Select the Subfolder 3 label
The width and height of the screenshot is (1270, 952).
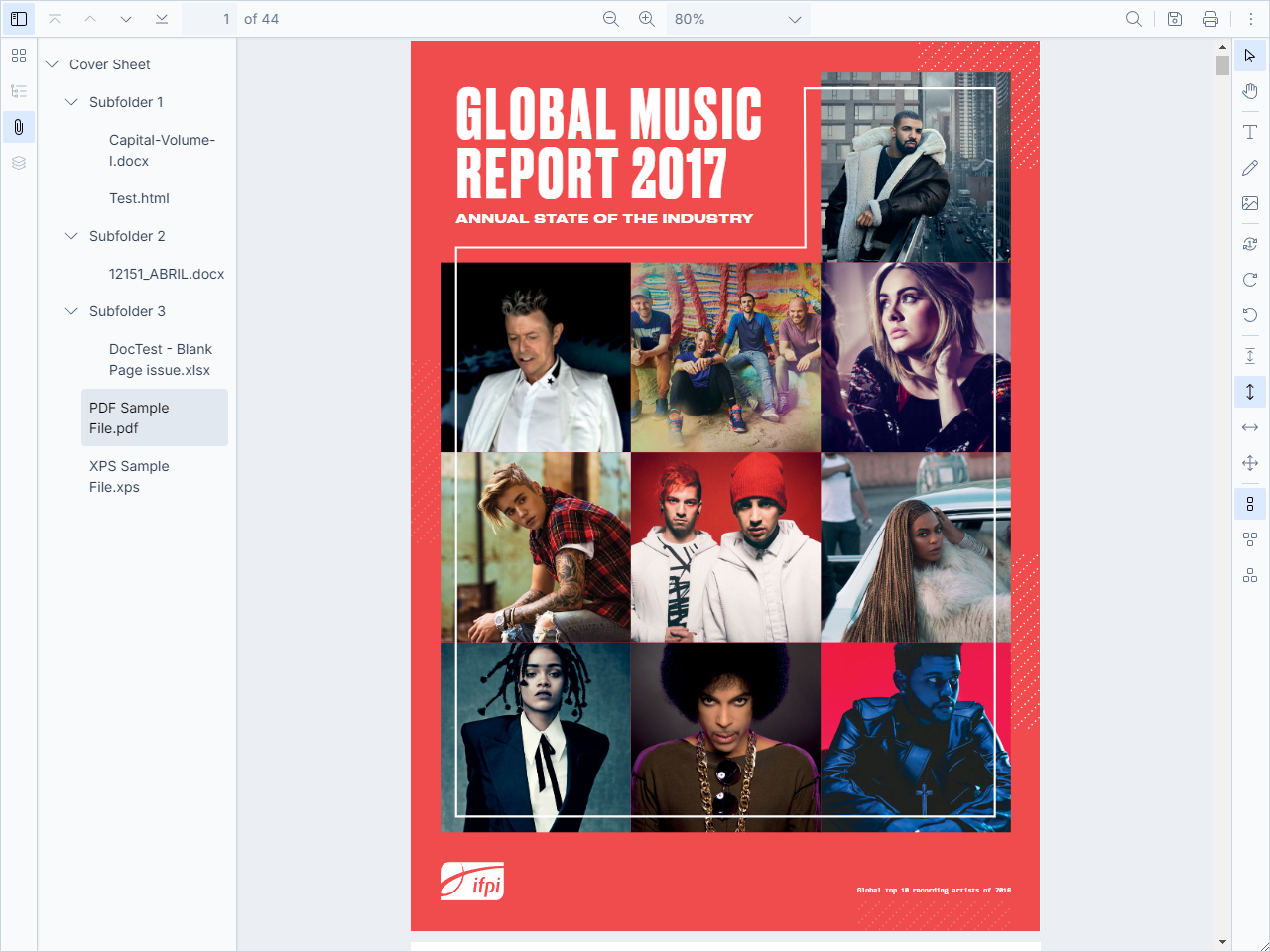coord(127,311)
